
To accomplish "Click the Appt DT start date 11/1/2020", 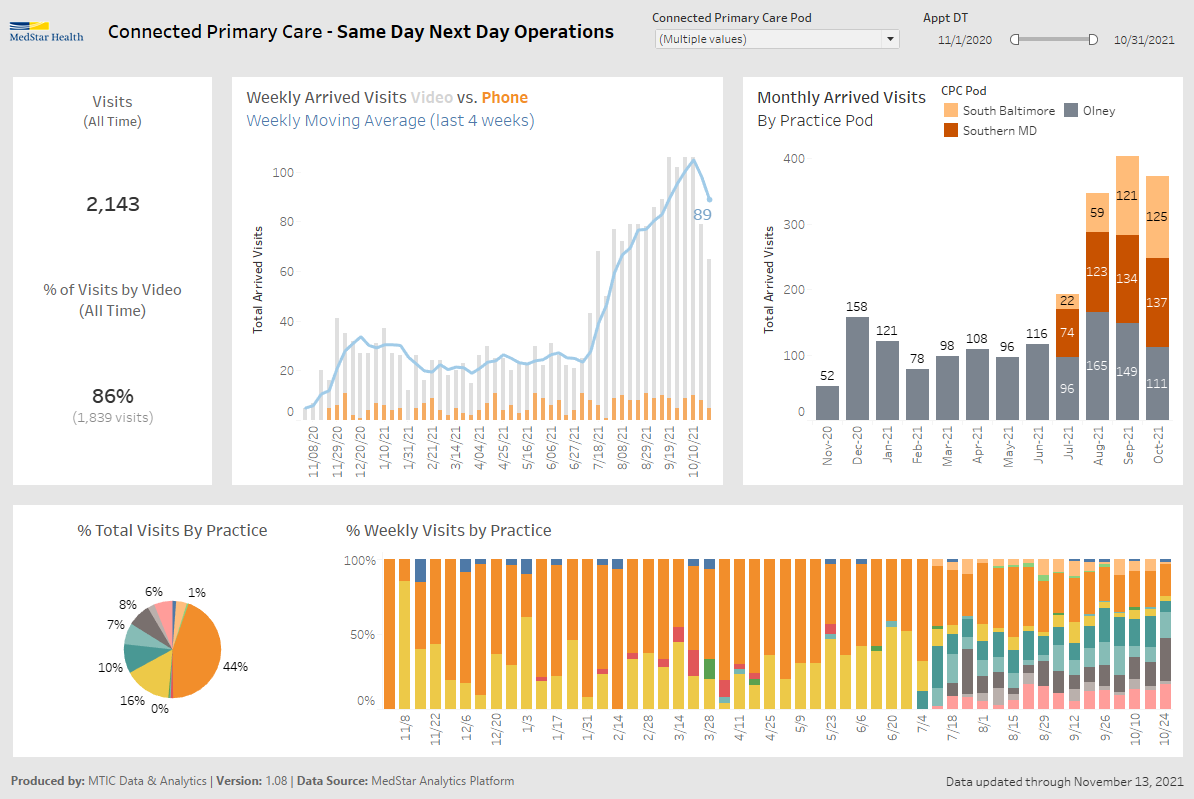I will click(965, 40).
